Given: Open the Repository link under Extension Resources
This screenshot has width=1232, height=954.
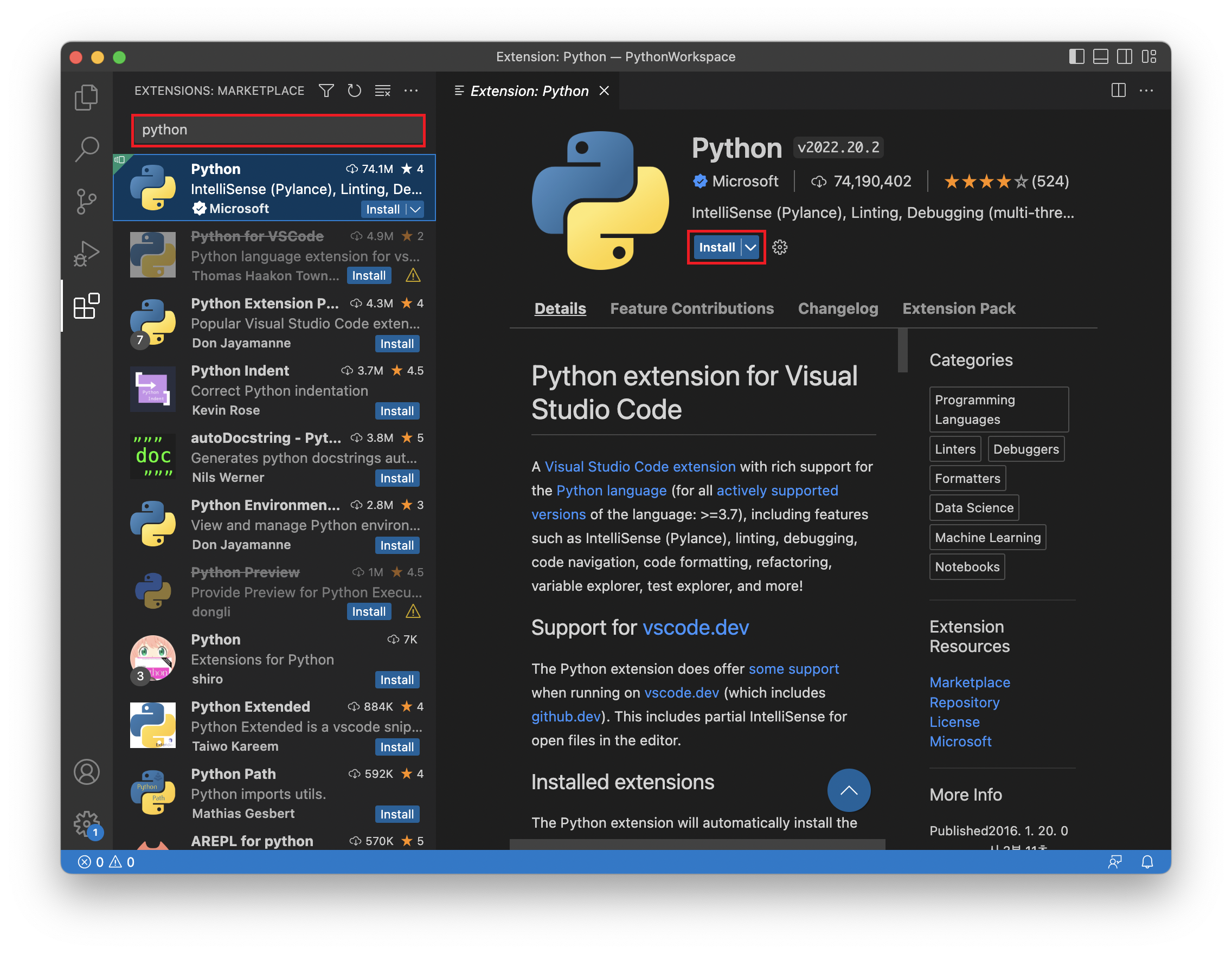Looking at the screenshot, I should point(964,702).
